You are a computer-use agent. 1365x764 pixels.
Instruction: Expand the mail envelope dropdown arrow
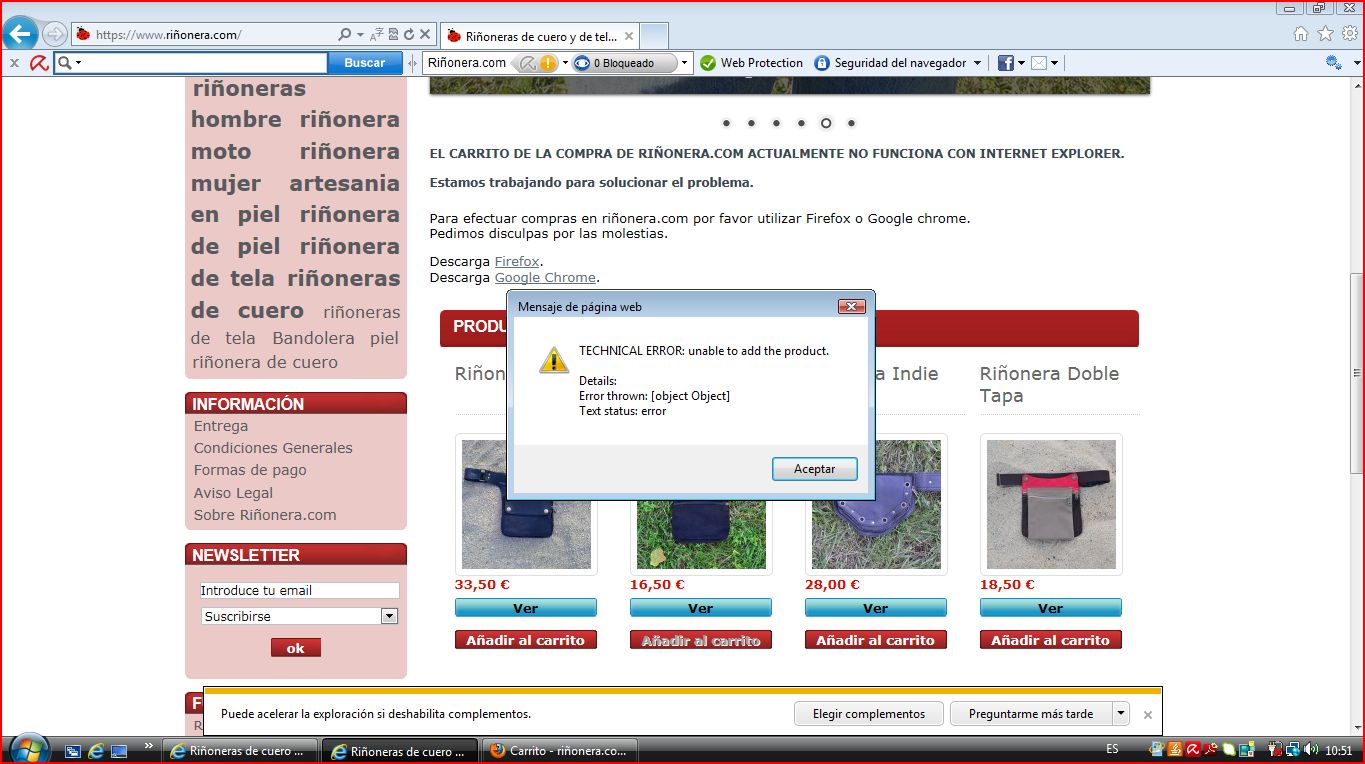pyautogui.click(x=1054, y=63)
